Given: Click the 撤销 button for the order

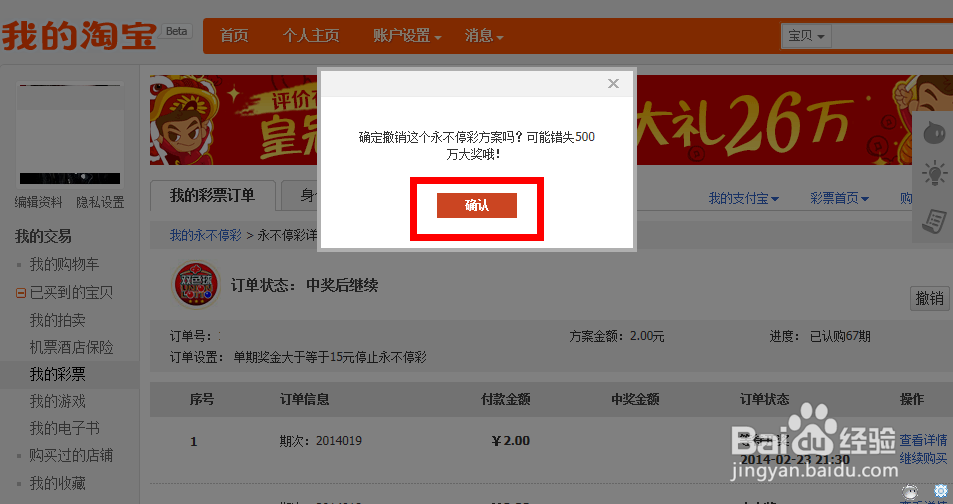Looking at the screenshot, I should (930, 299).
